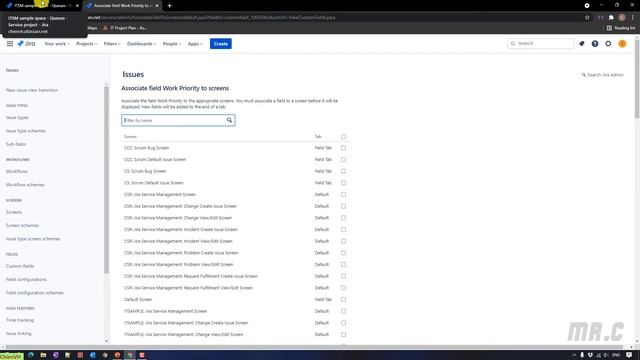Open the IT Project Plan bookmark
The image size is (640, 360).
click(125, 28)
